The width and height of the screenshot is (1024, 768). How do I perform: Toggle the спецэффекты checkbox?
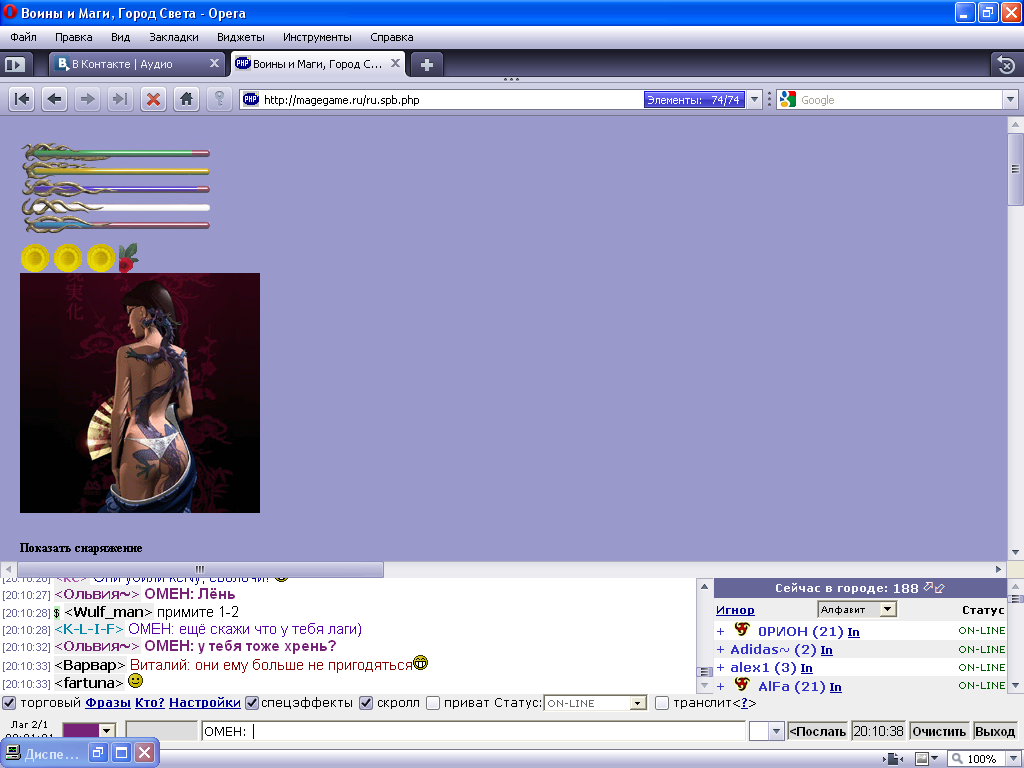251,703
